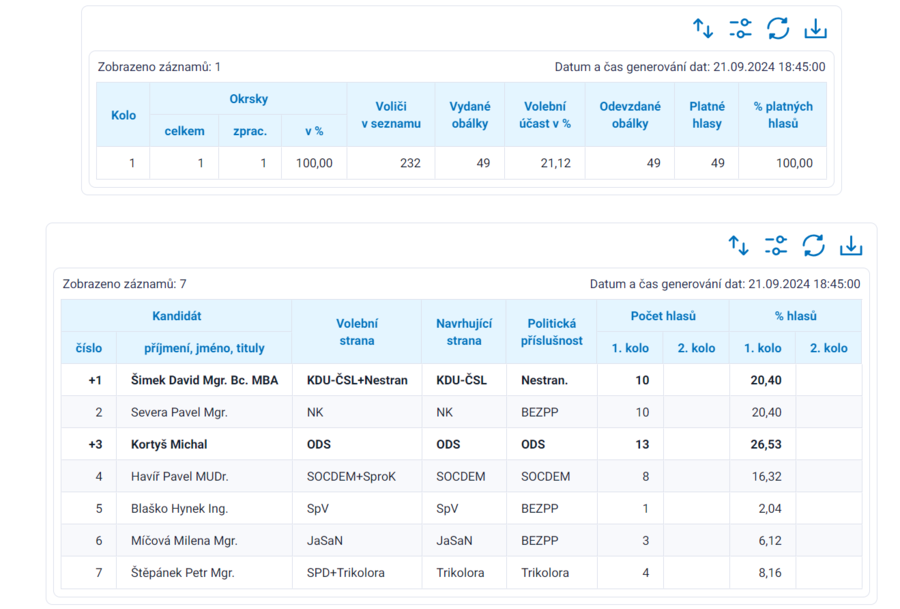Open filter settings icon above the candidates table

click(776, 246)
